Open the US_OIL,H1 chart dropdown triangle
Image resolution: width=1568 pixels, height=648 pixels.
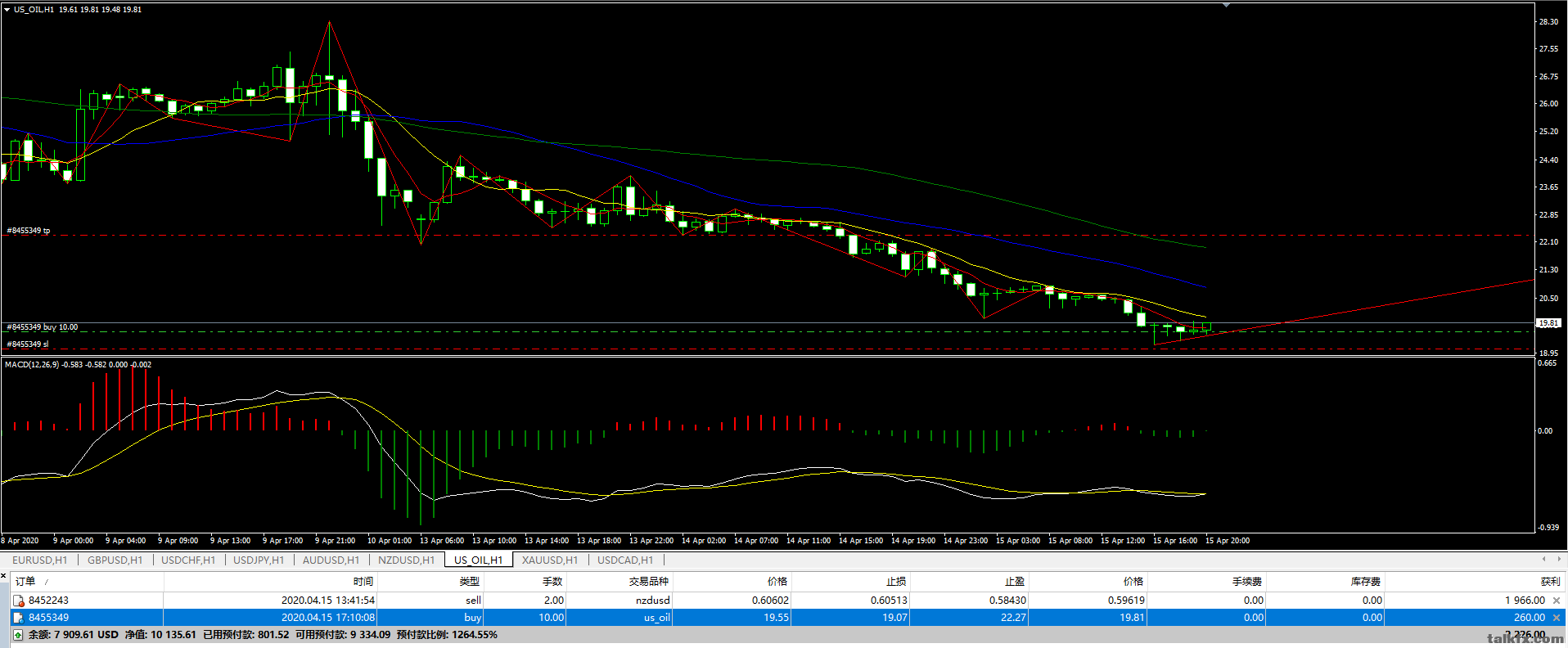click(7, 10)
